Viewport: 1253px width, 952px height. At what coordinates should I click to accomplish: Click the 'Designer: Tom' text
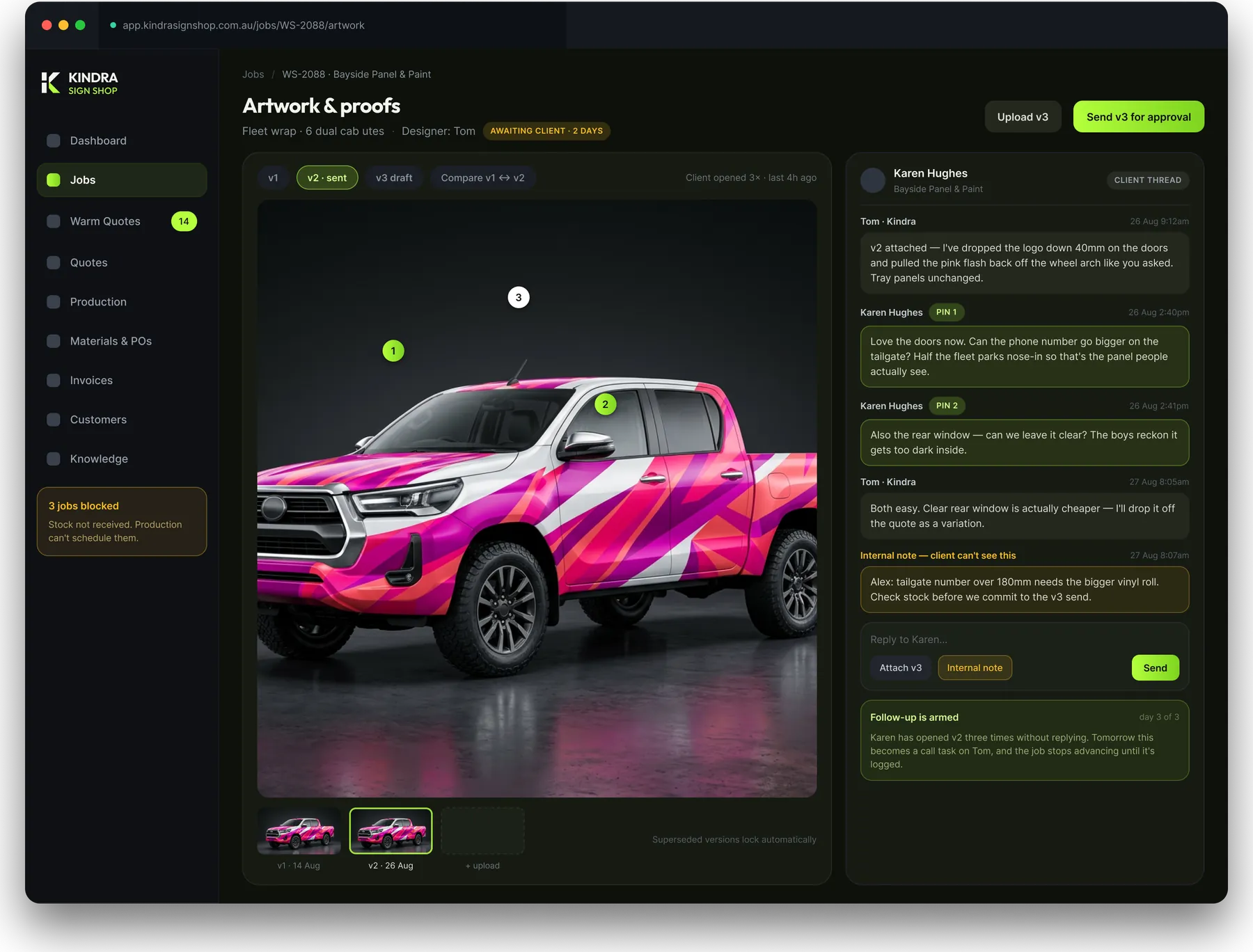click(x=439, y=131)
